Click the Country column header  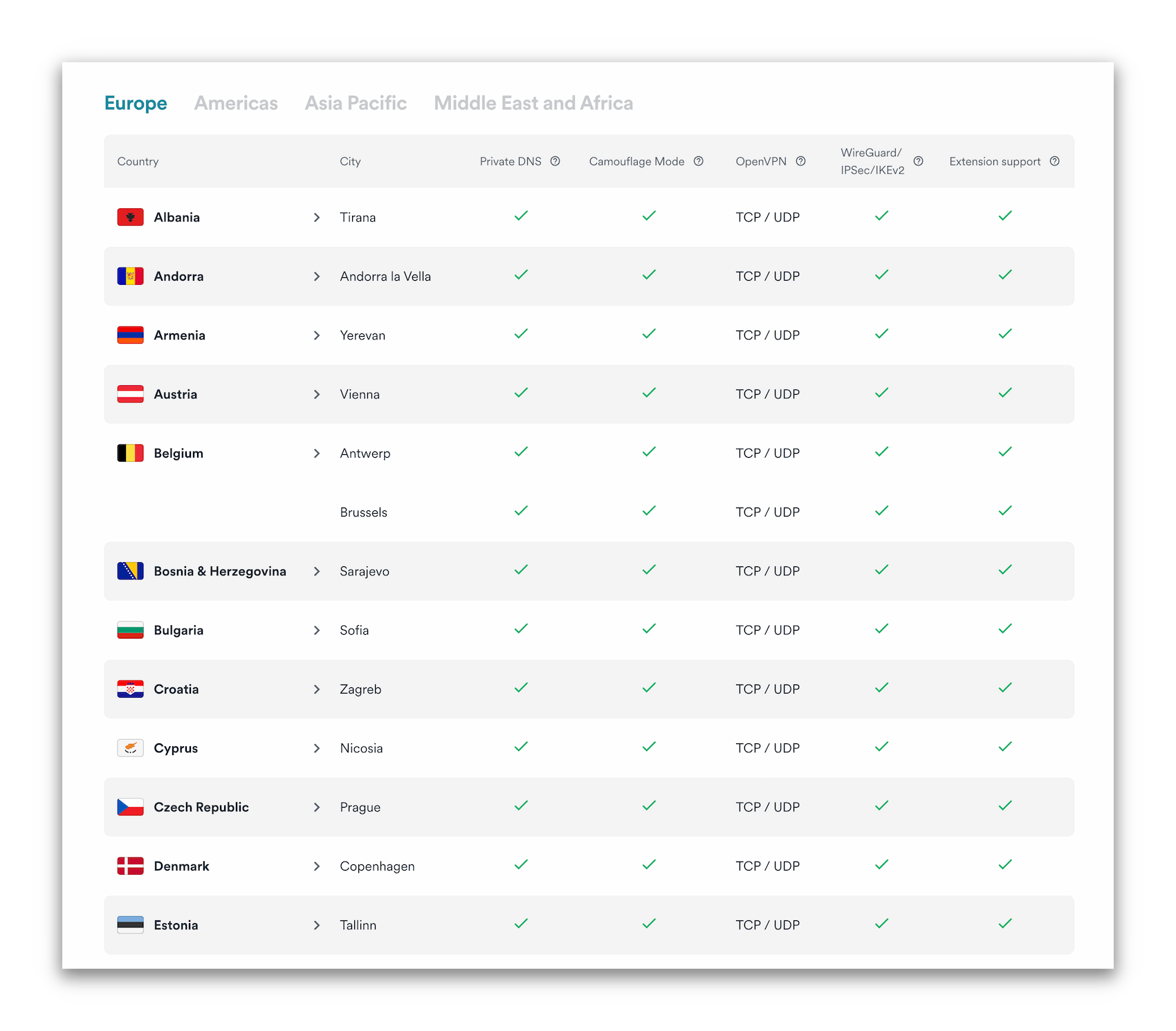point(138,161)
